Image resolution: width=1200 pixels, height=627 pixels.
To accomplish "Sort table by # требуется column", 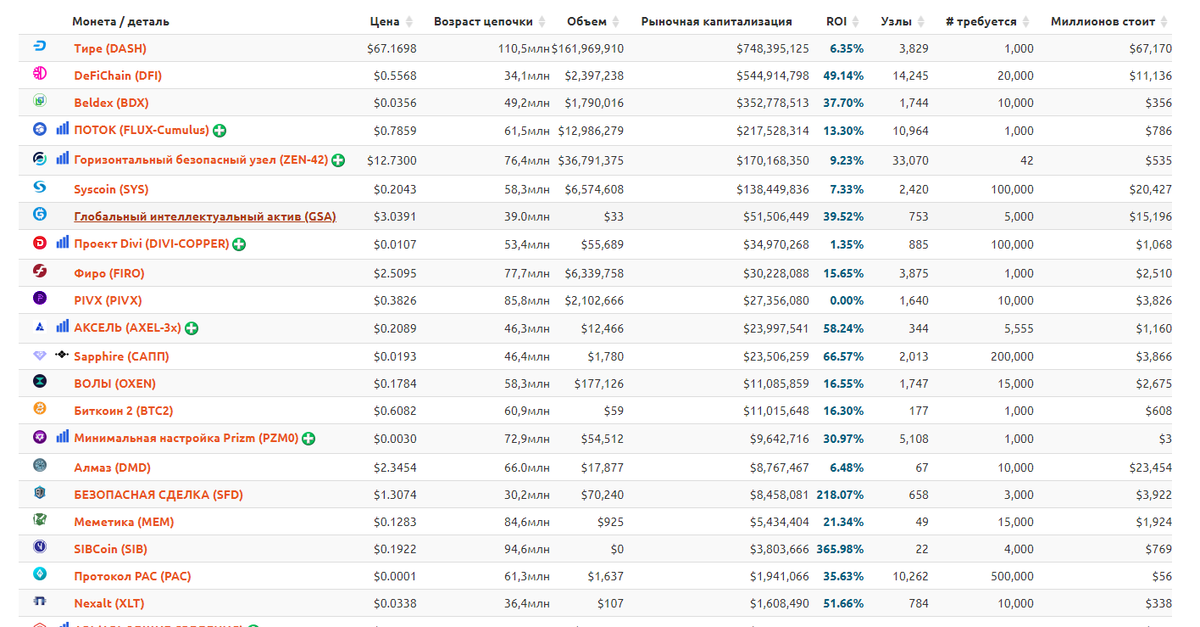I will [x=989, y=21].
